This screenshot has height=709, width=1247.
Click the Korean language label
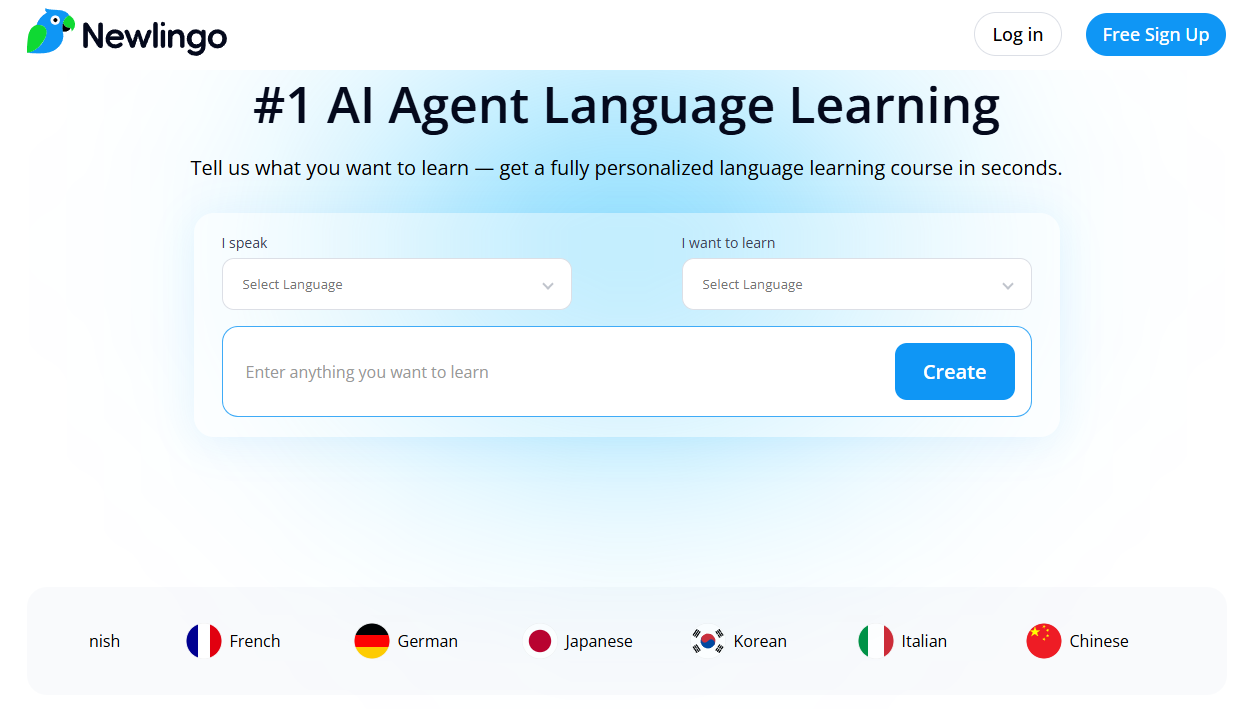(760, 641)
